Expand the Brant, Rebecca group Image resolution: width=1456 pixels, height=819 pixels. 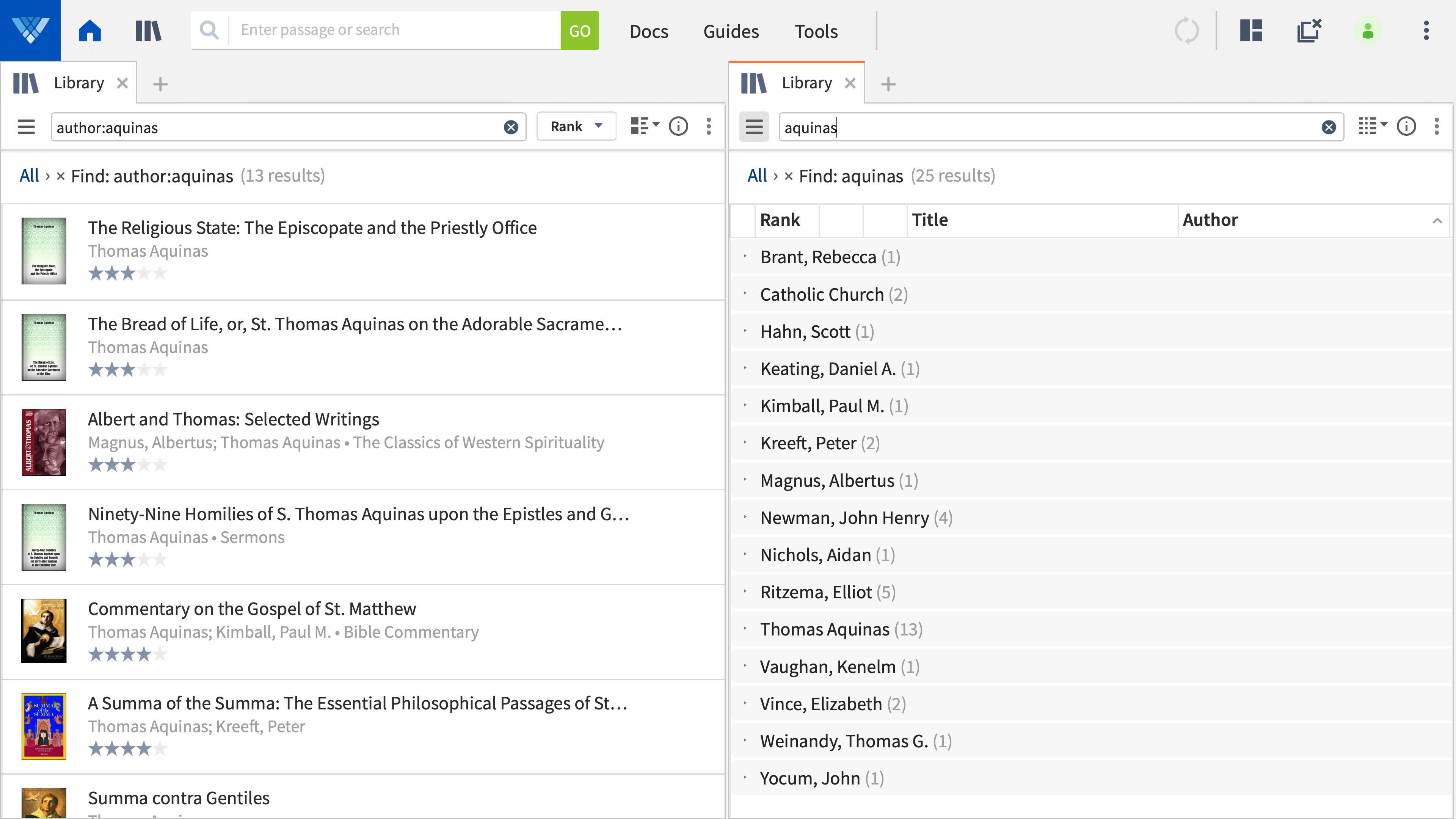pos(745,257)
